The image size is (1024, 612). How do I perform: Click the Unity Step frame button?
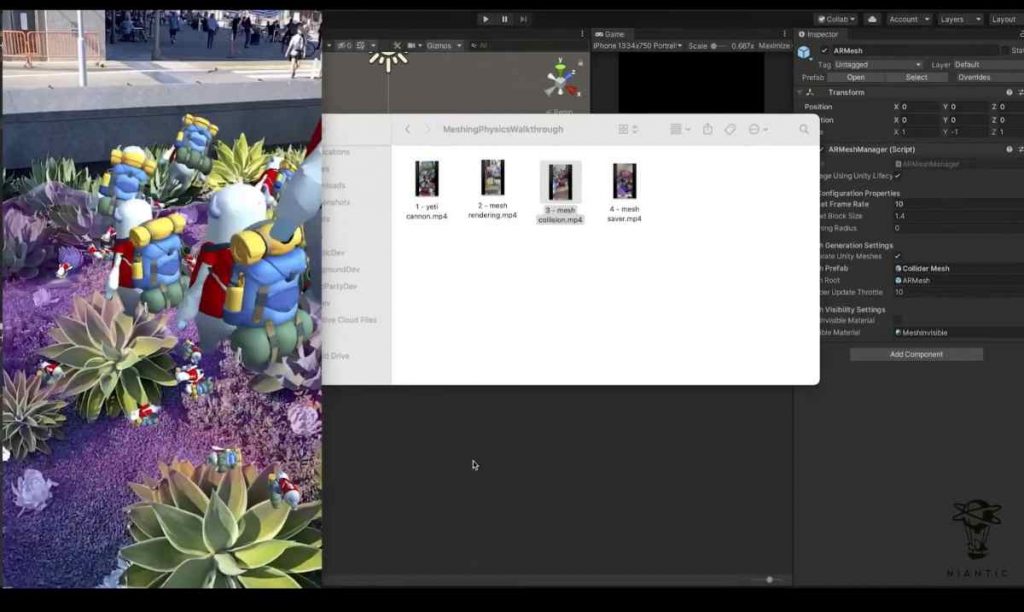click(x=523, y=19)
